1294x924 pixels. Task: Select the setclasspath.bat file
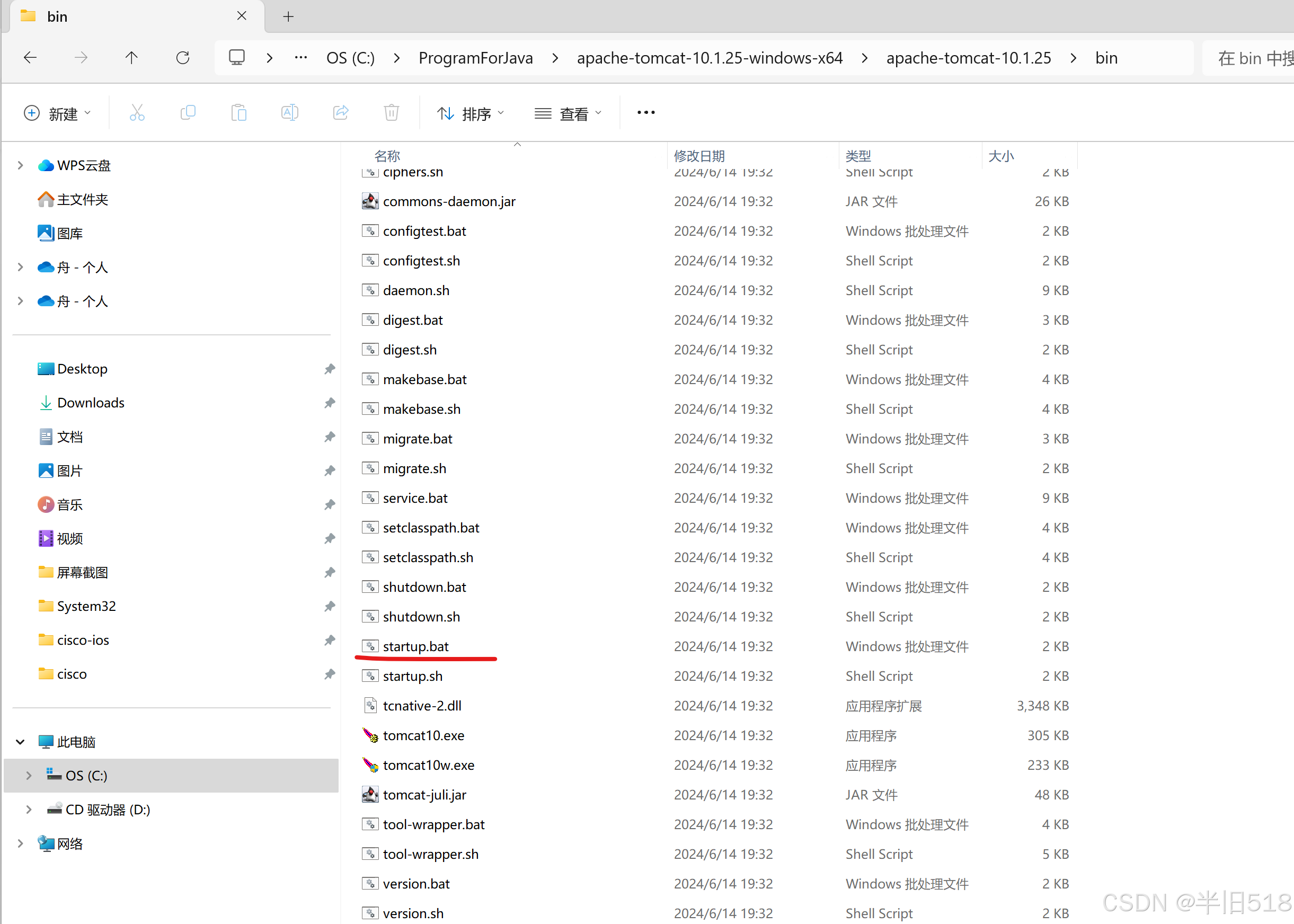431,527
